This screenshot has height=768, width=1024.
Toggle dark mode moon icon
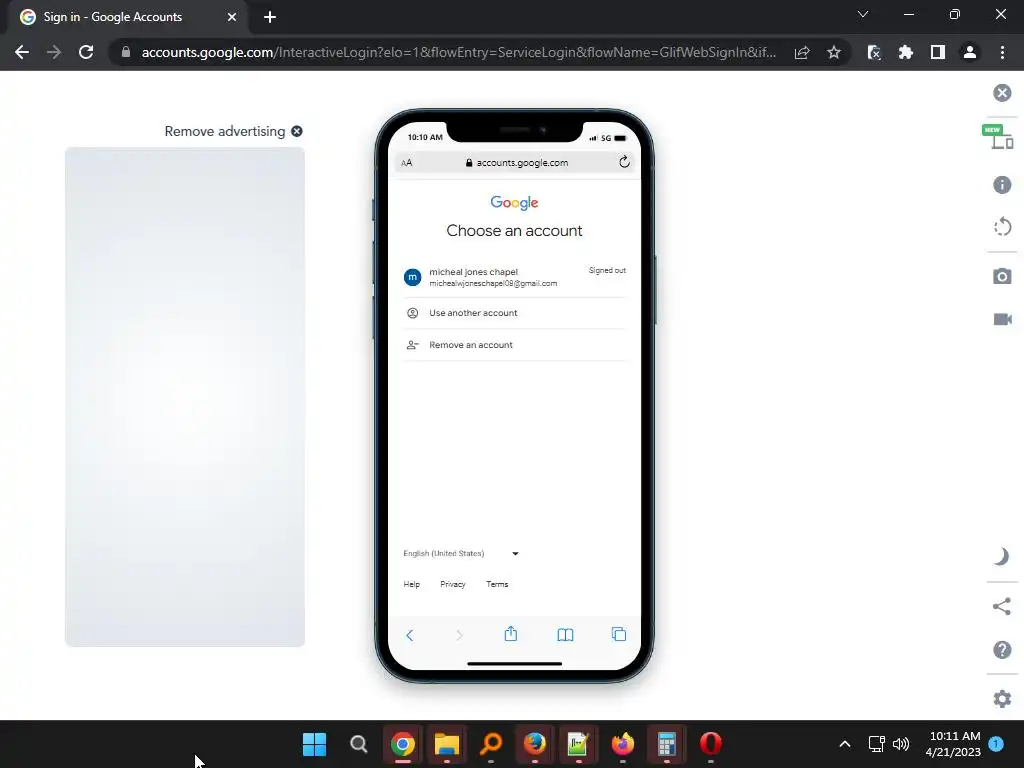tap(1002, 556)
